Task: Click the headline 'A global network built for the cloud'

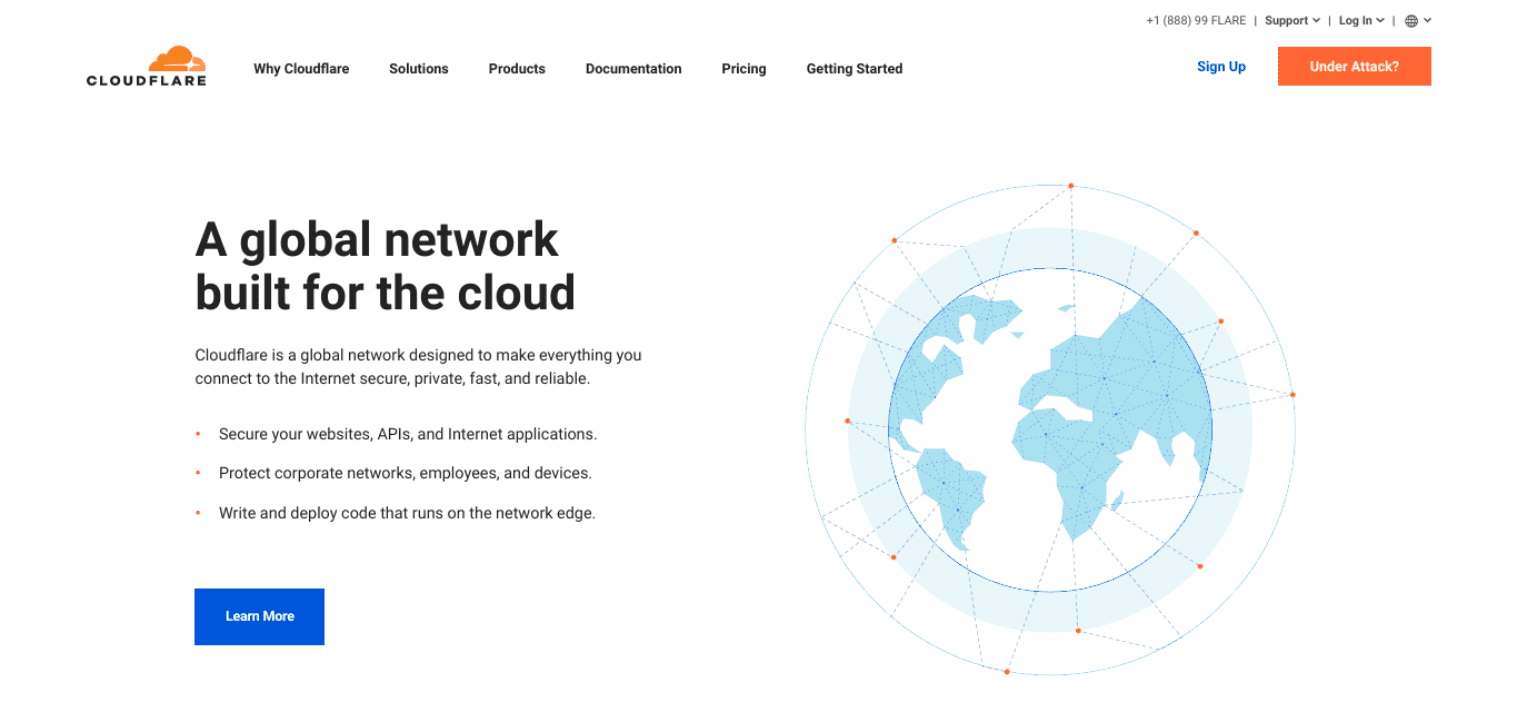Action: [x=385, y=266]
